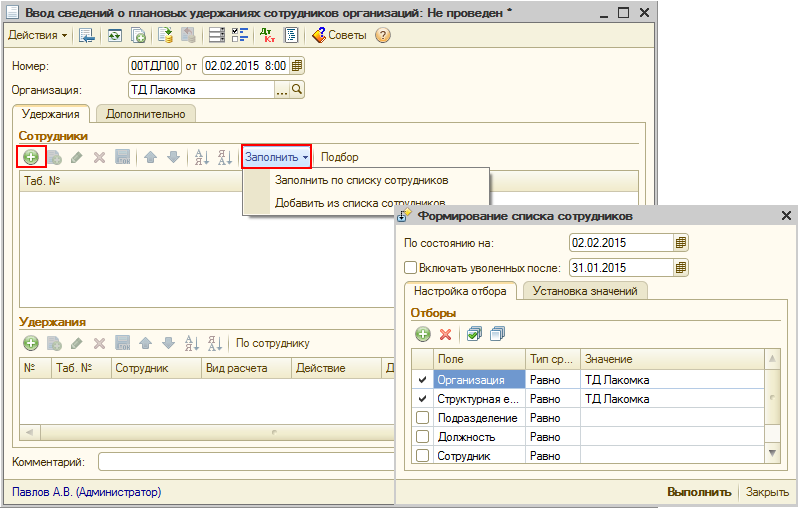800x508 pixels.
Task: Delete selected filter with red X in Отборы
Action: (x=446, y=334)
